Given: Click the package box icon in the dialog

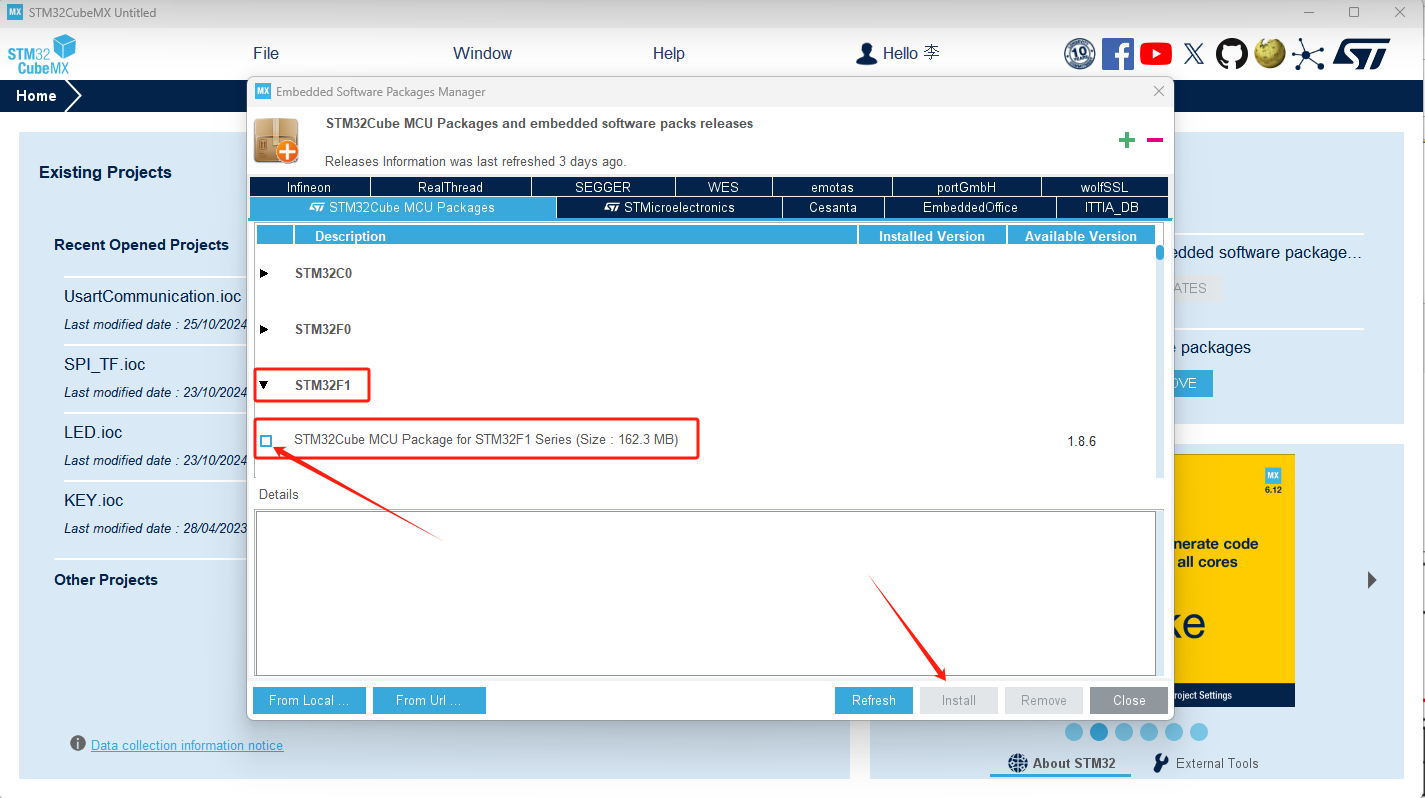Looking at the screenshot, I should tap(276, 140).
